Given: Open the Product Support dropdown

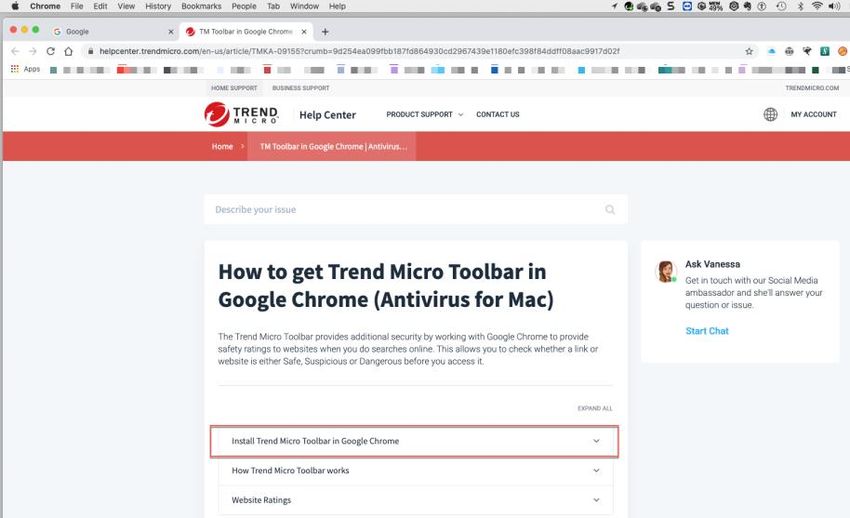Looking at the screenshot, I should point(424,114).
